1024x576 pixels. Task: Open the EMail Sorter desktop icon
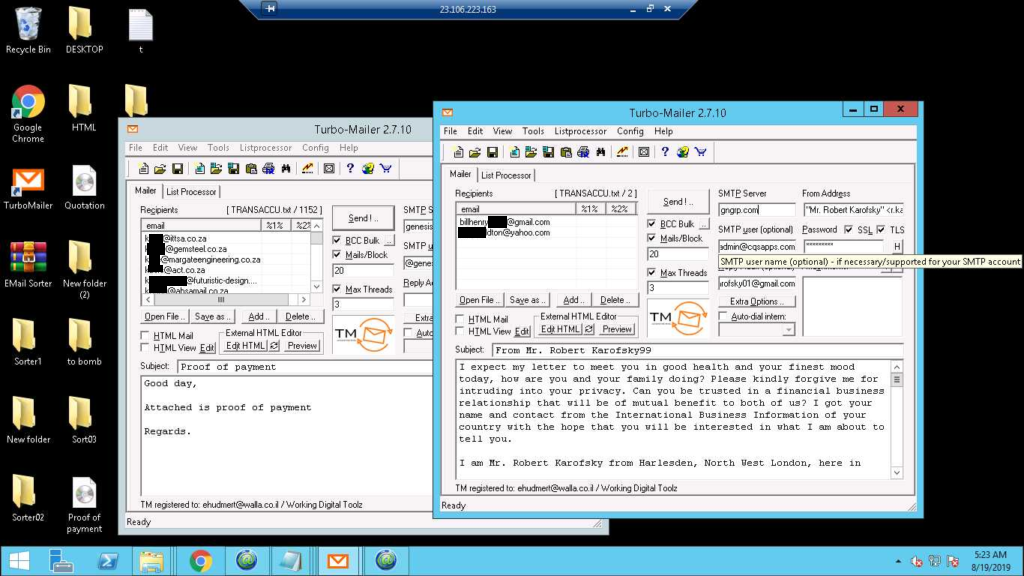(28, 264)
